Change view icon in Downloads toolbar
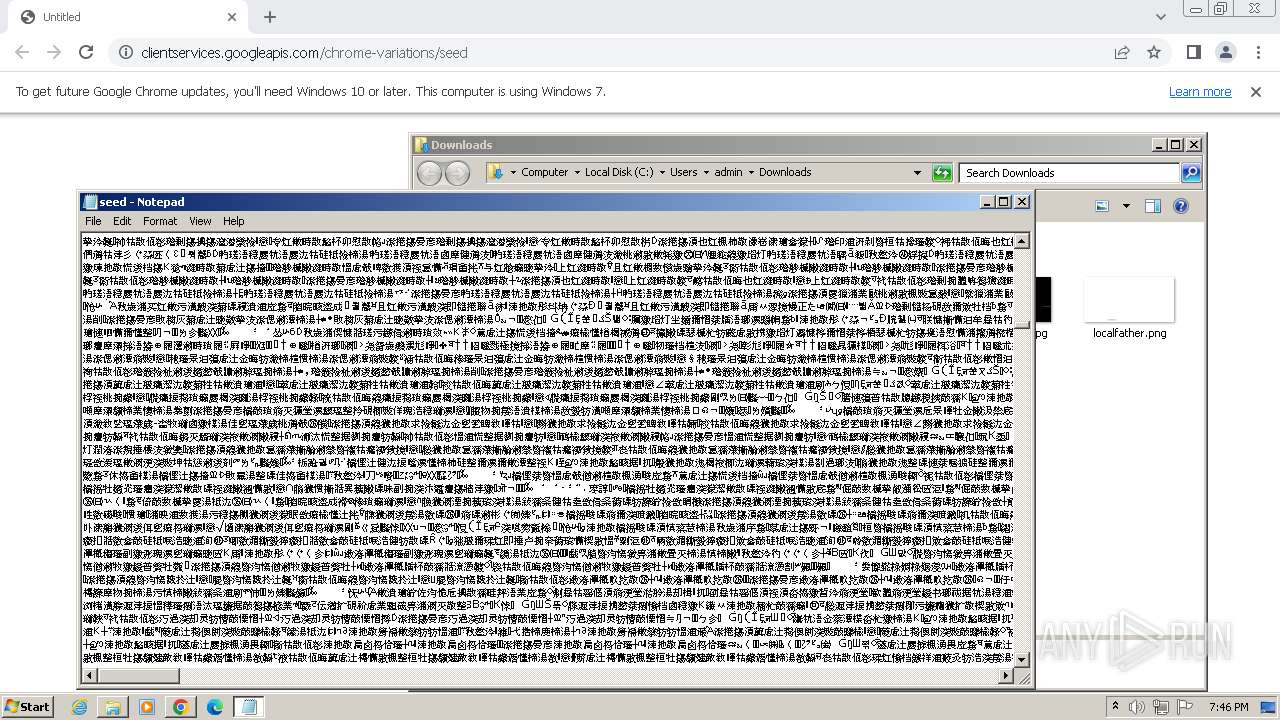This screenshot has height=720, width=1280. click(1102, 206)
